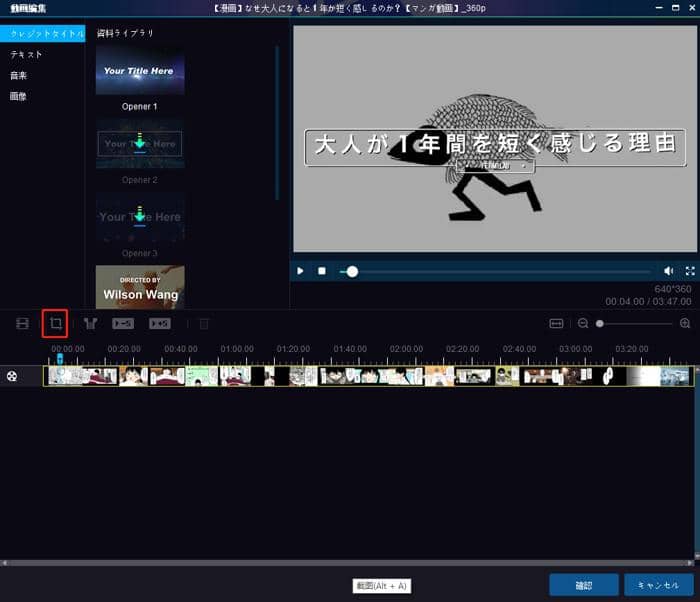Click the crop tool icon in the timeline toolbar
This screenshot has height=602, width=700.
55,323
